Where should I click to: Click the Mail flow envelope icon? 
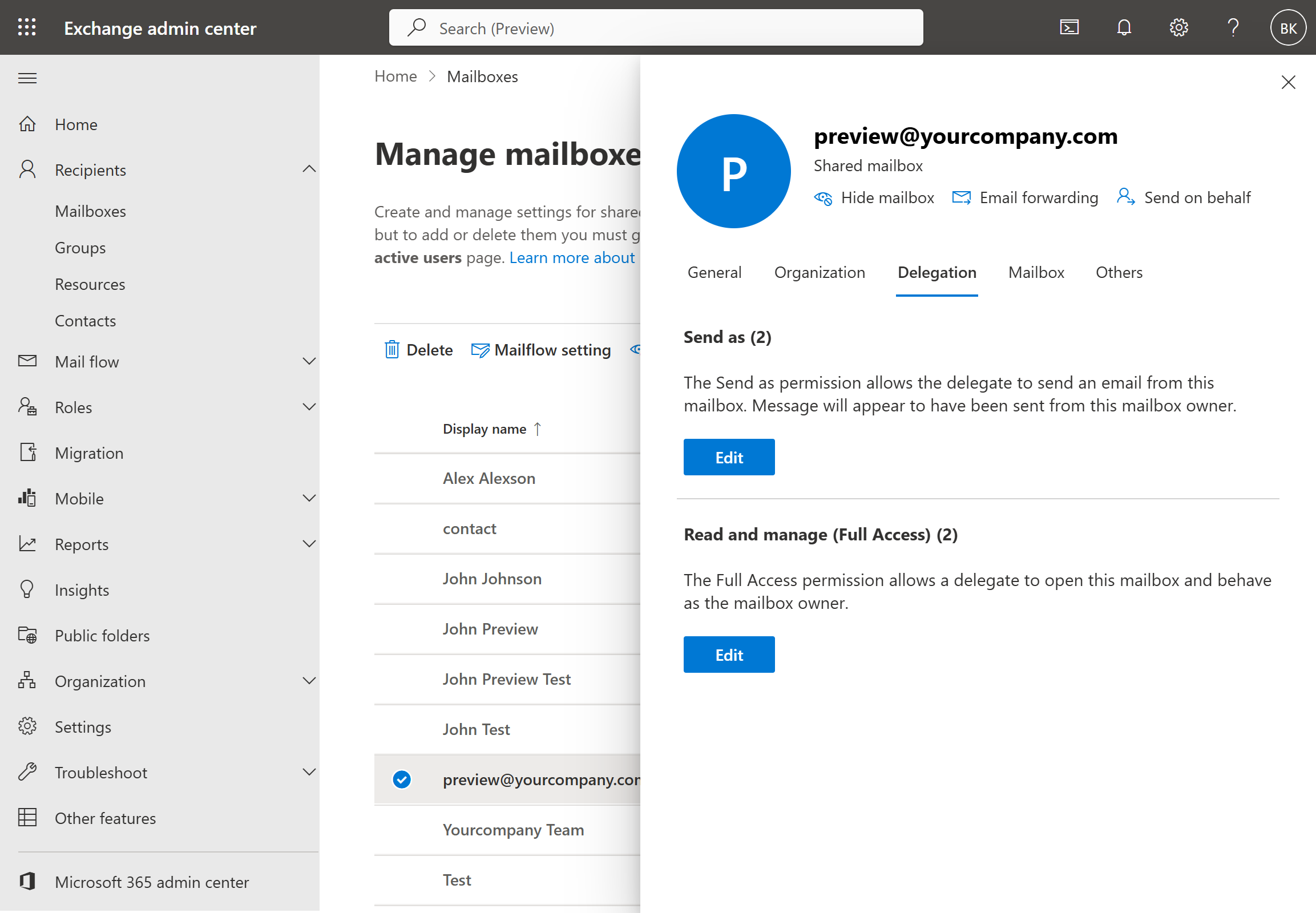point(27,361)
